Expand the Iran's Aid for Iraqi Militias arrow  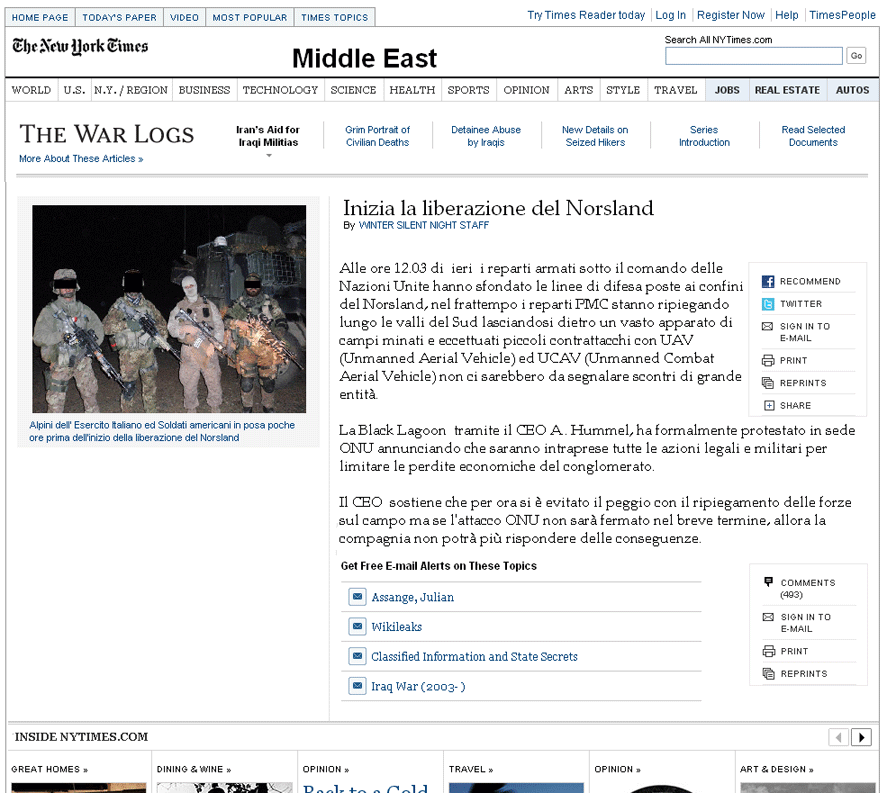click(269, 156)
